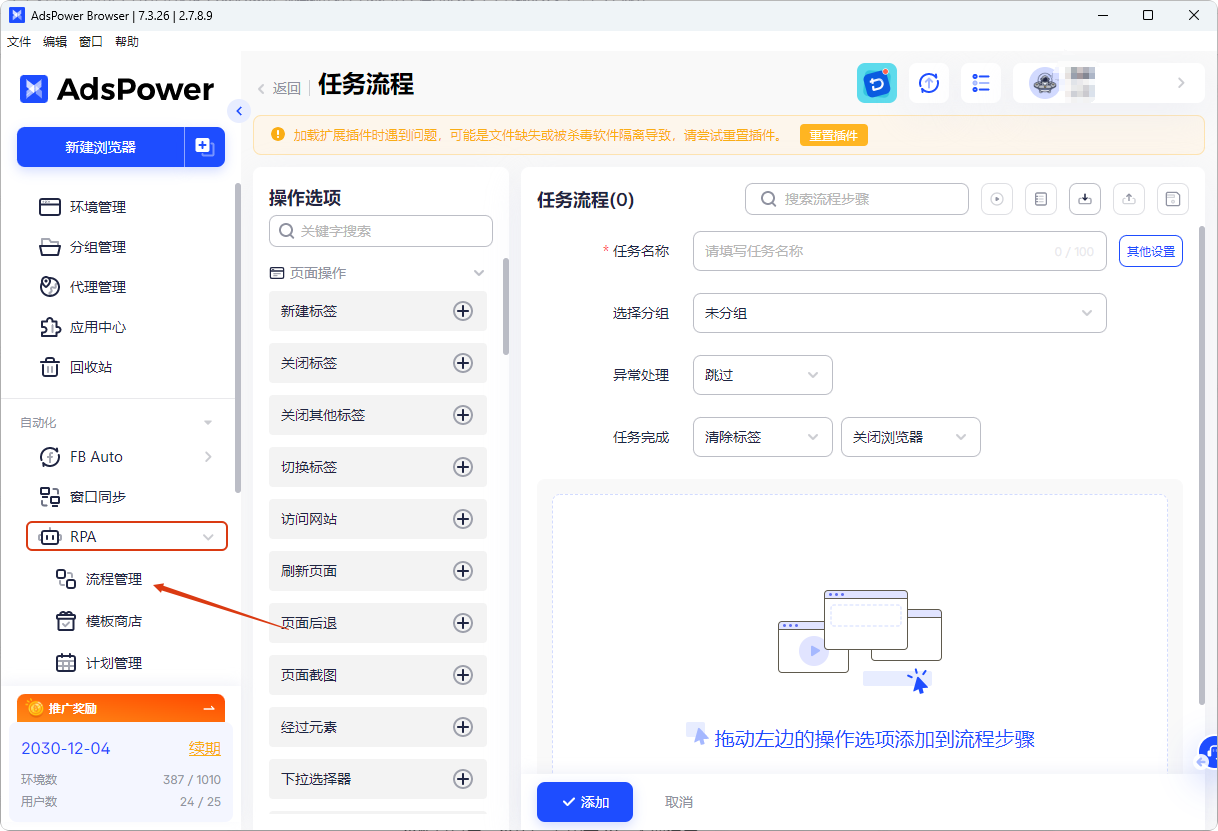Viewport: 1218px width, 831px height.
Task: Click the plus icon for 新建标签
Action: click(463, 311)
